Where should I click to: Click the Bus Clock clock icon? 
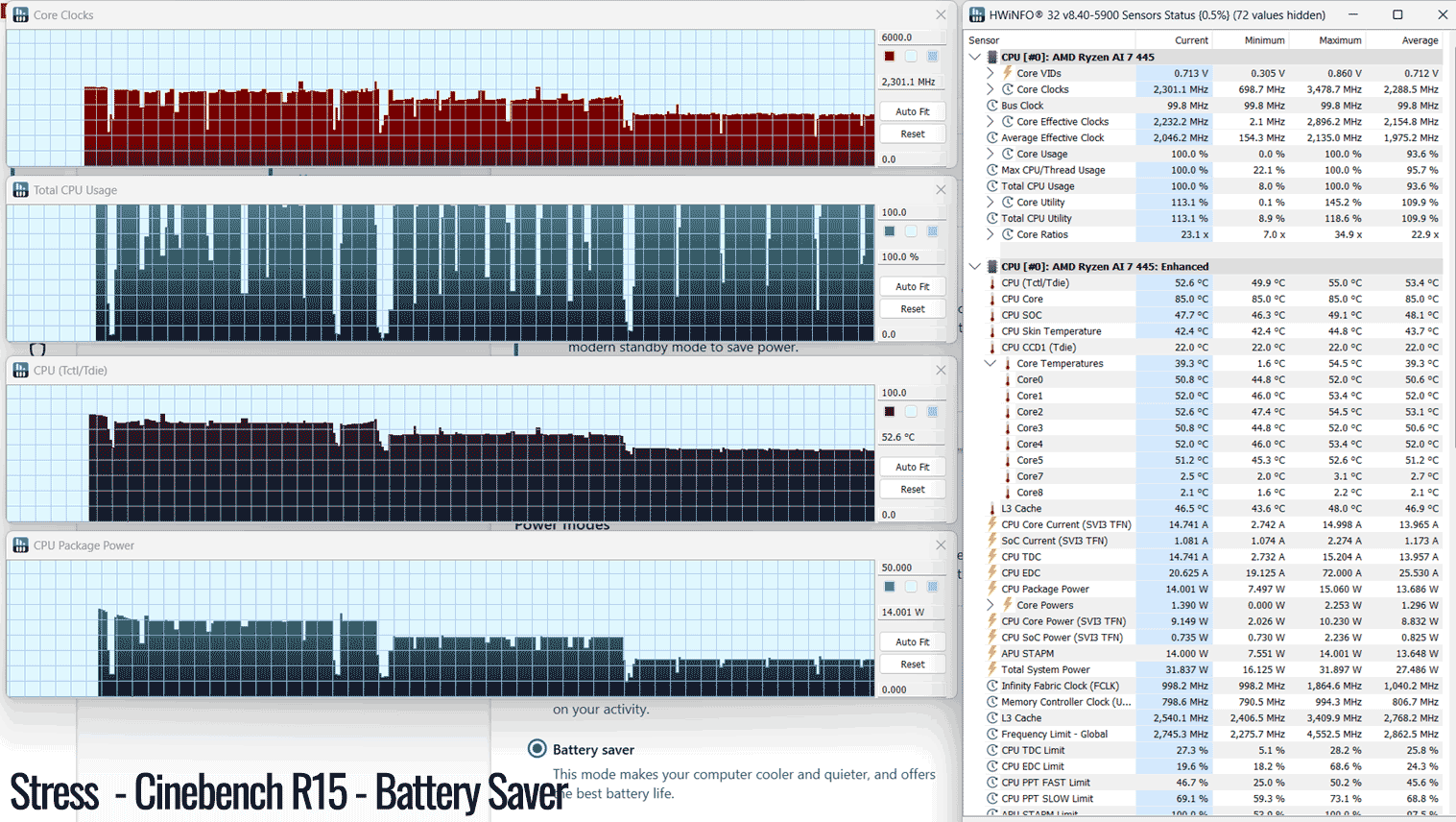tap(992, 106)
